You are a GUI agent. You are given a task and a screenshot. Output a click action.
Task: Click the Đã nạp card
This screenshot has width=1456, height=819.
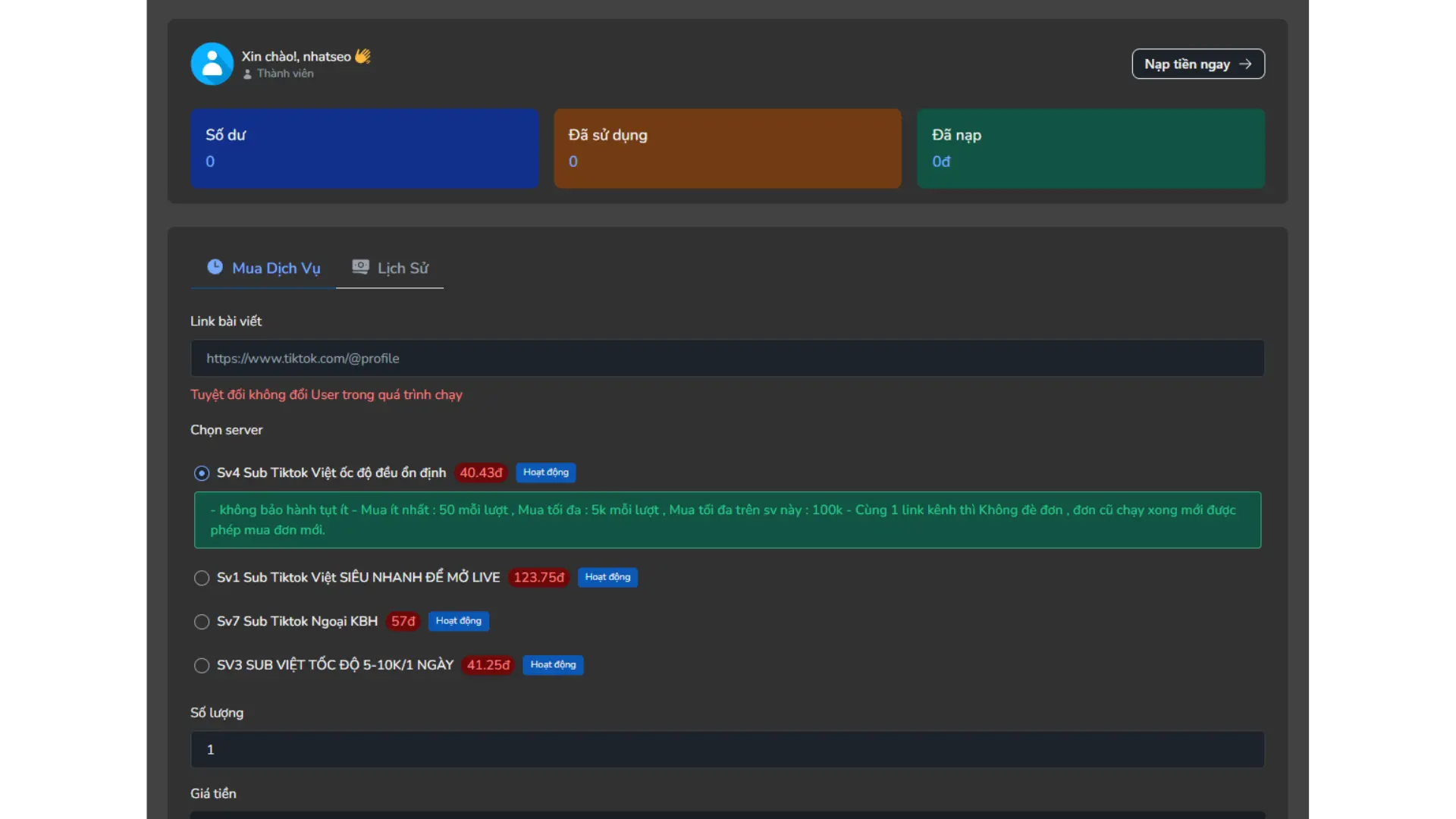(1090, 149)
